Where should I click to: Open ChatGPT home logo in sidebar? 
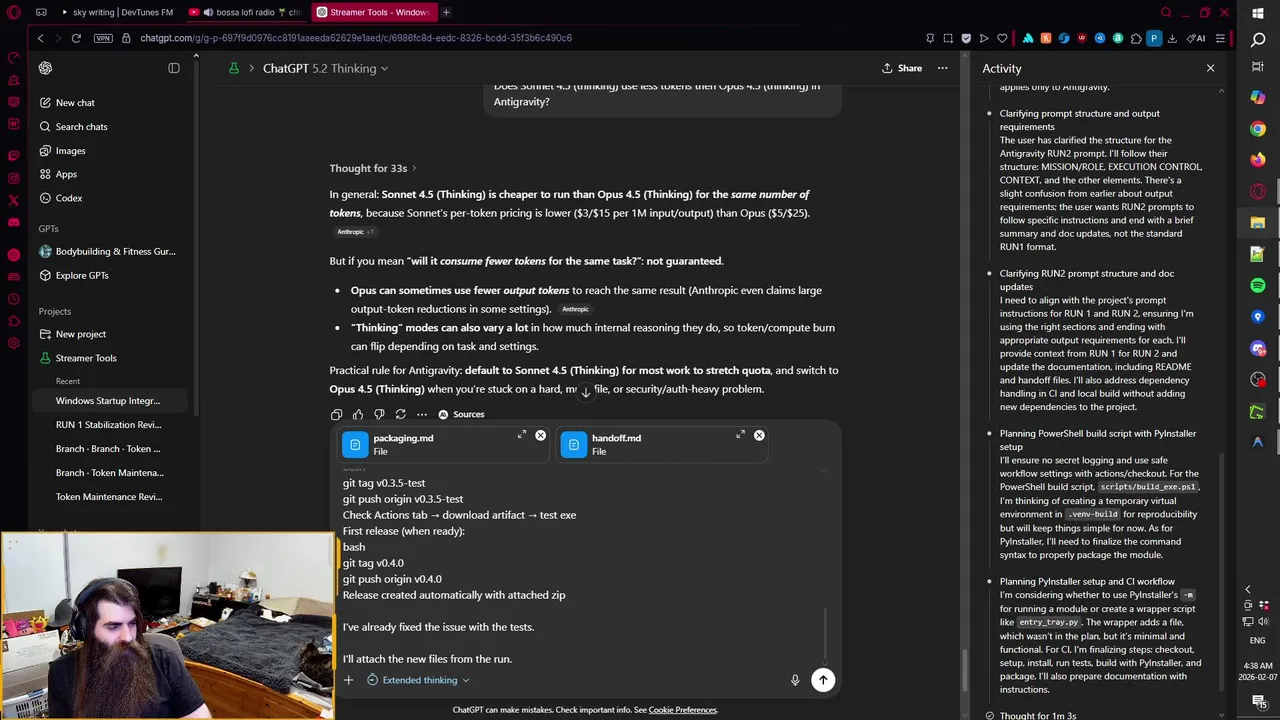[45, 68]
